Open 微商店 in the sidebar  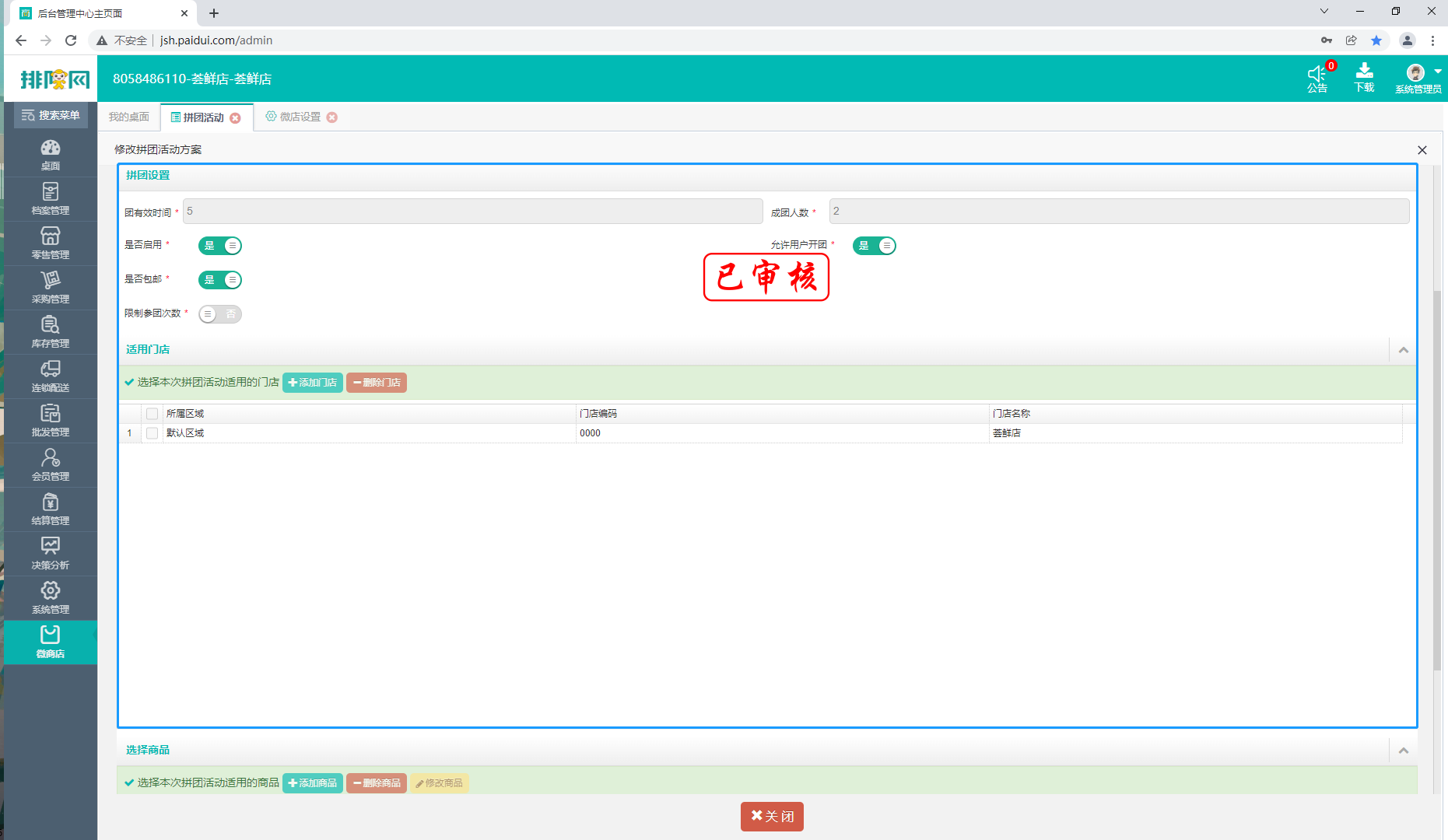click(x=51, y=642)
